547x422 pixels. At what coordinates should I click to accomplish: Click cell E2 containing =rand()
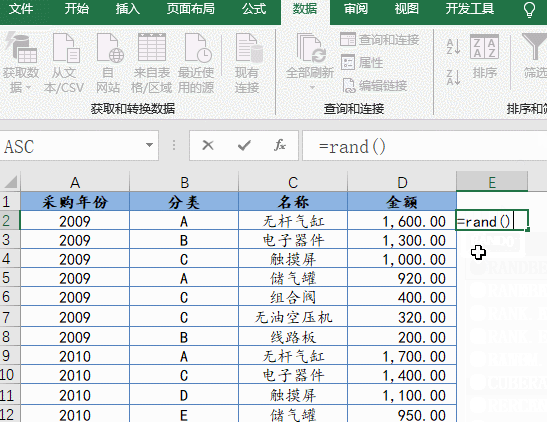492,220
